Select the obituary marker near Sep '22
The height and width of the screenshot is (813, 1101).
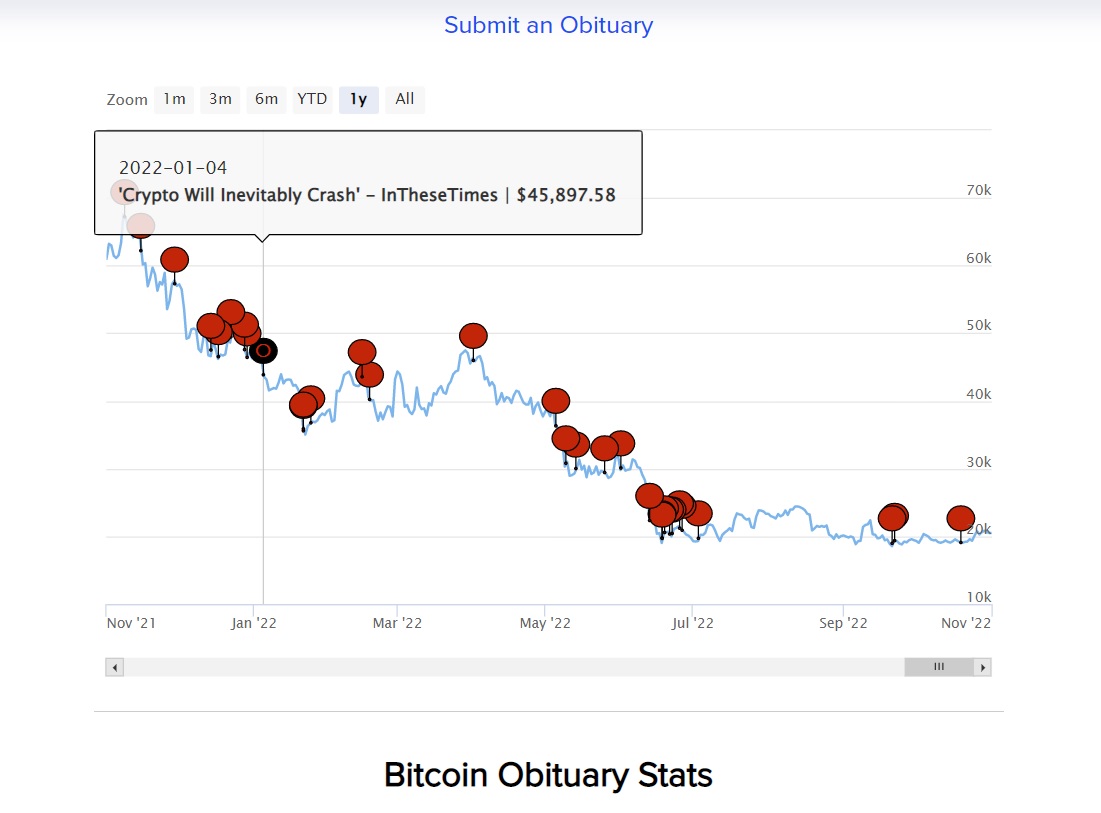pyautogui.click(x=893, y=517)
